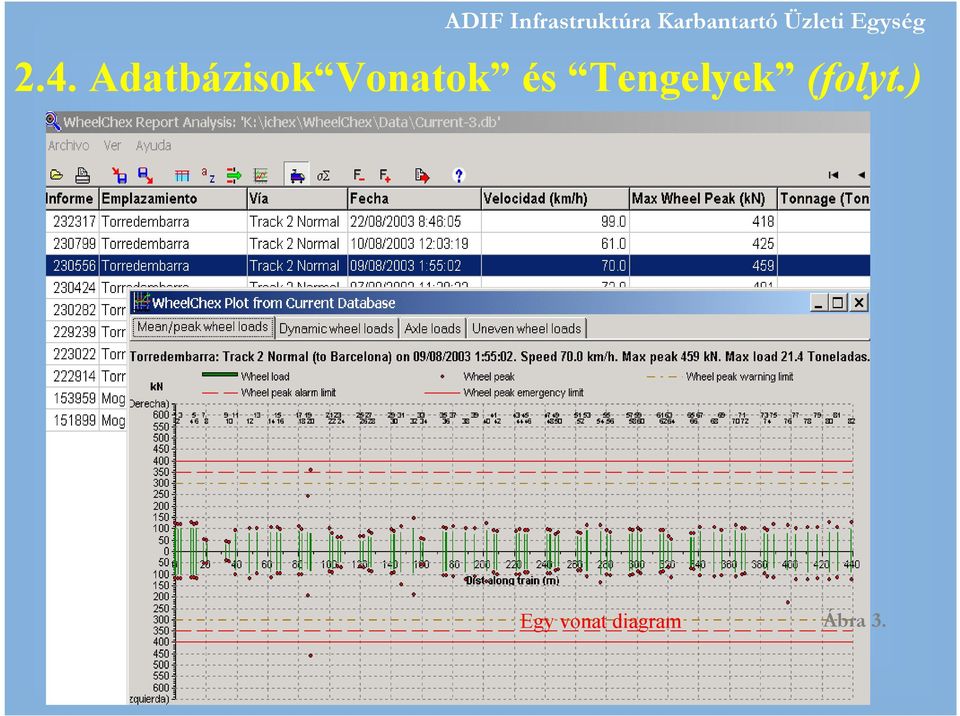The image size is (960, 716).
Task: Select report row 232317
Action: 457,222
